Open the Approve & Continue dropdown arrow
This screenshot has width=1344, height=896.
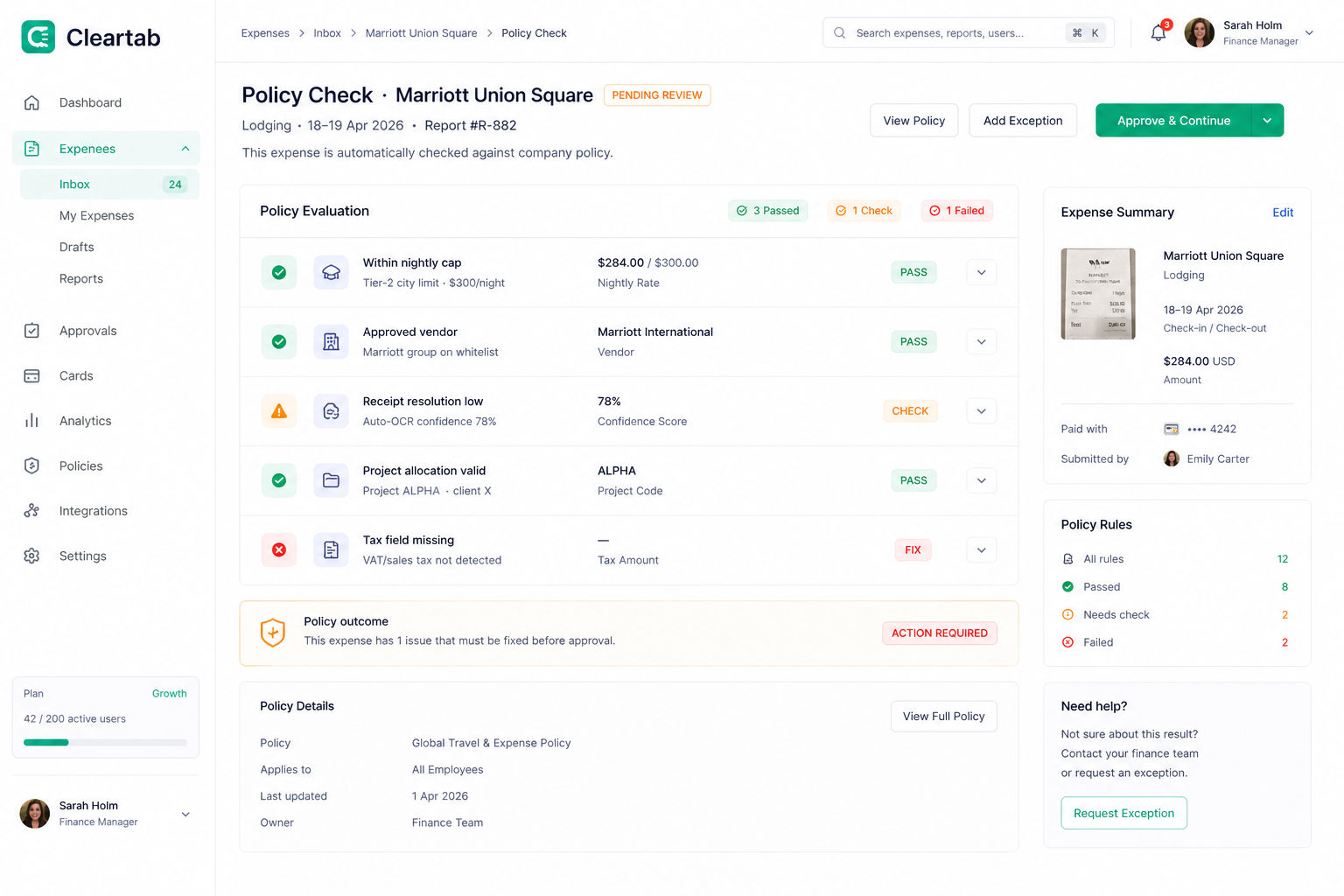[x=1268, y=121]
